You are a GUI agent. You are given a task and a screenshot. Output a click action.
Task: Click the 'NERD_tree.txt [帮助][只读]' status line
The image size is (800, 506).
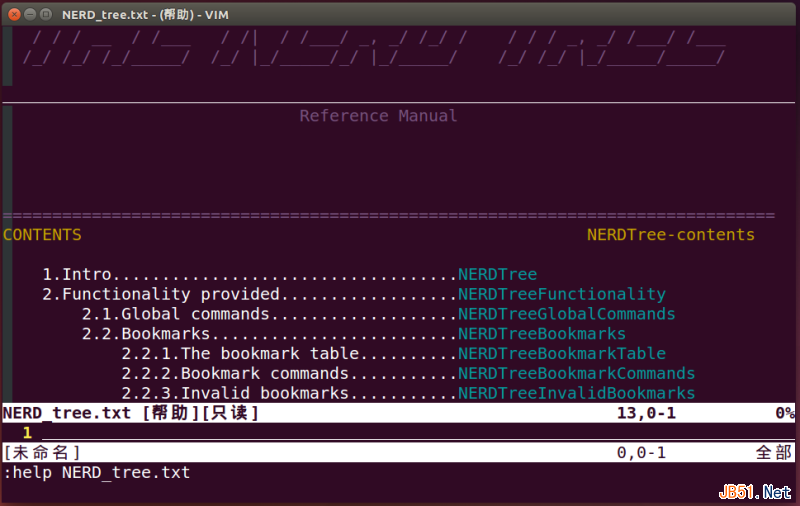(x=399, y=413)
